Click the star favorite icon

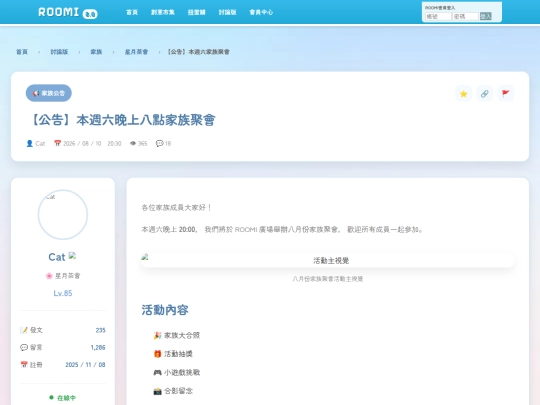[464, 94]
